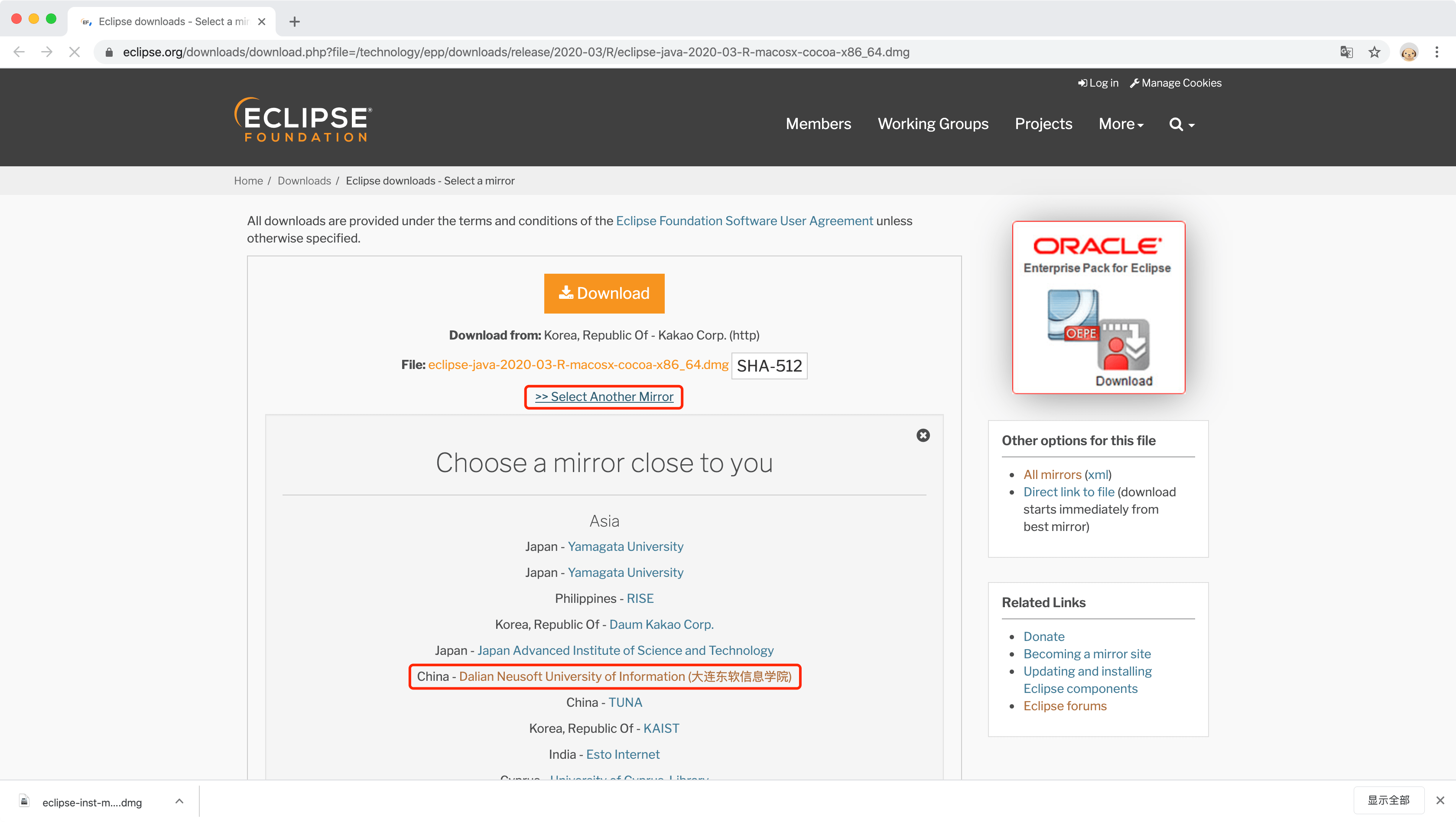Click the browser forward arrow
1456x822 pixels.
pyautogui.click(x=47, y=52)
